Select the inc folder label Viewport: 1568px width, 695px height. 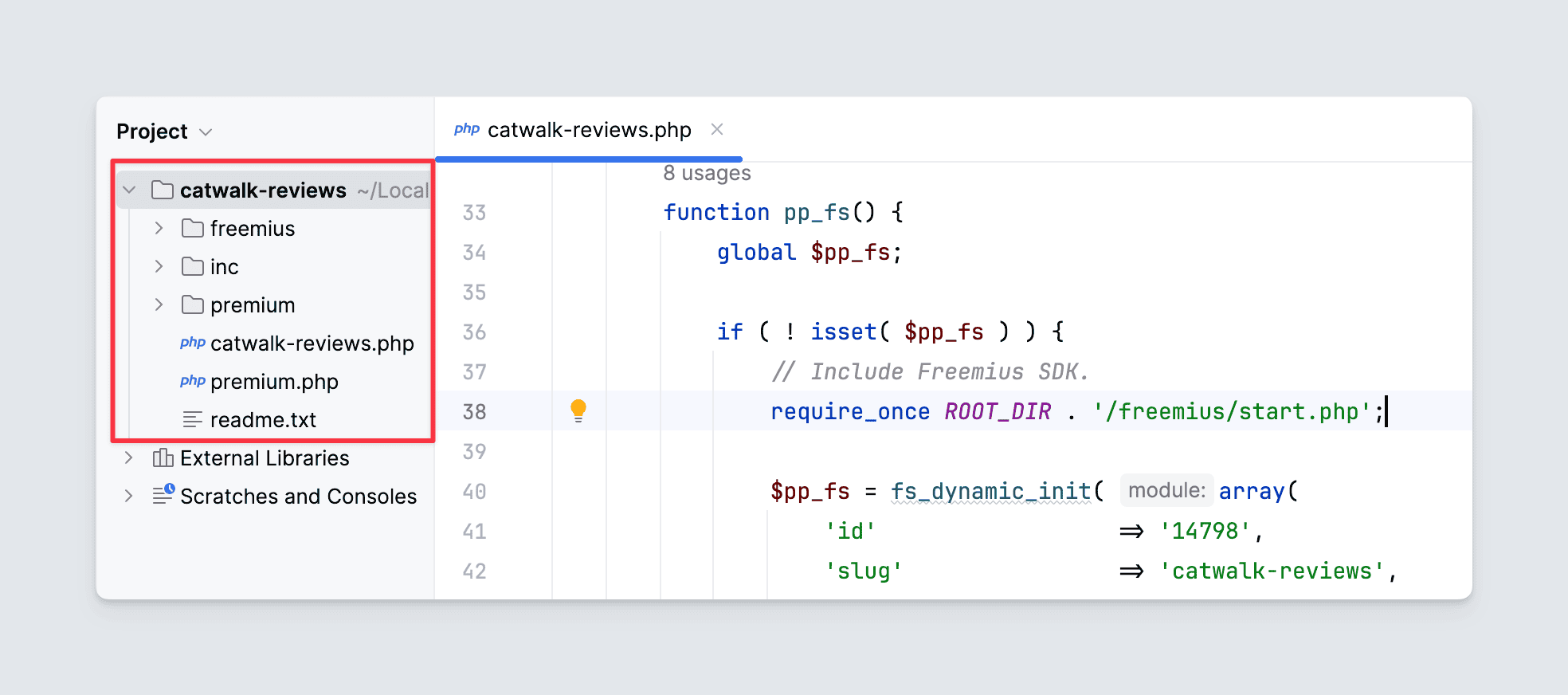[x=225, y=267]
